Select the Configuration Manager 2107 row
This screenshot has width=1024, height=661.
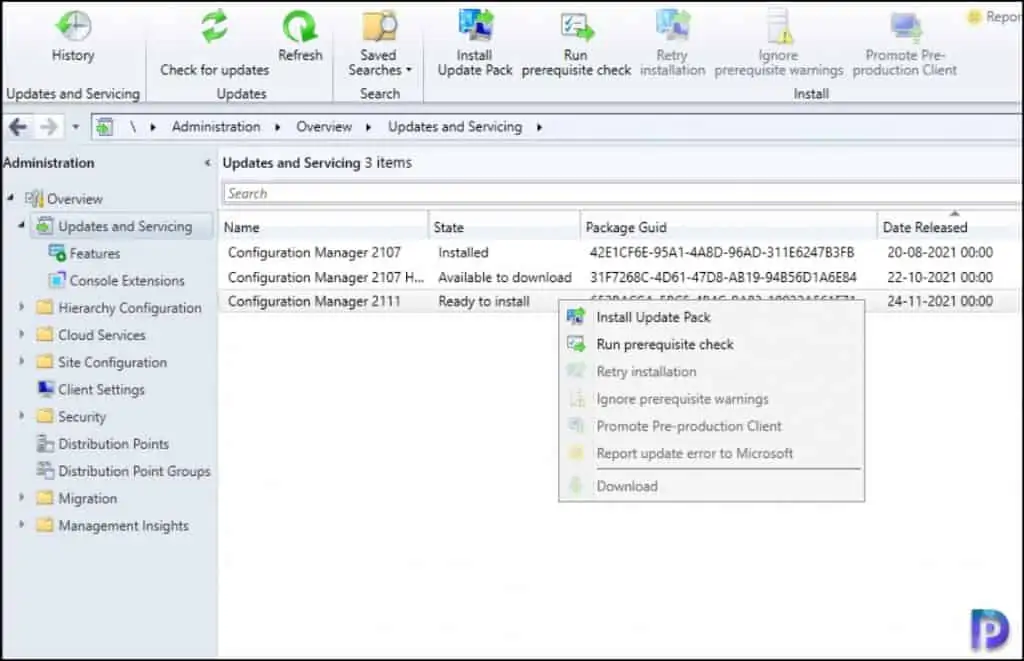(620, 252)
